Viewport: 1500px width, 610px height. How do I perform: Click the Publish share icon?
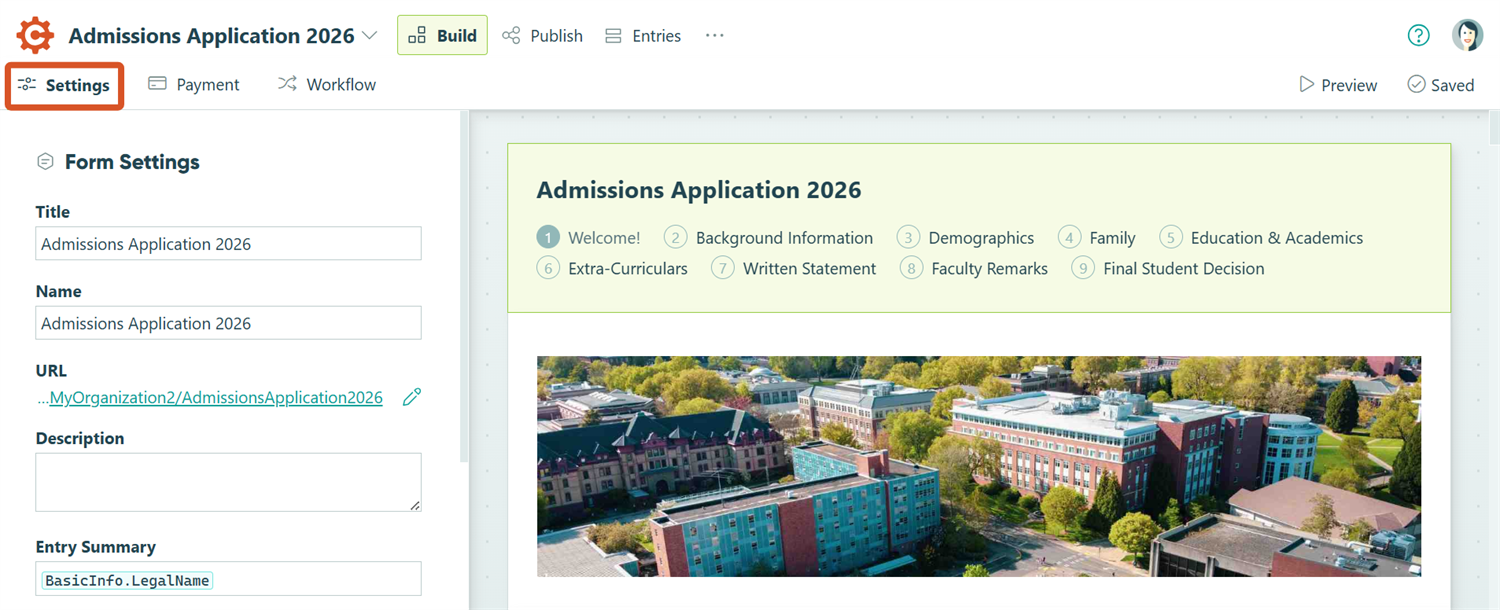[x=511, y=36]
